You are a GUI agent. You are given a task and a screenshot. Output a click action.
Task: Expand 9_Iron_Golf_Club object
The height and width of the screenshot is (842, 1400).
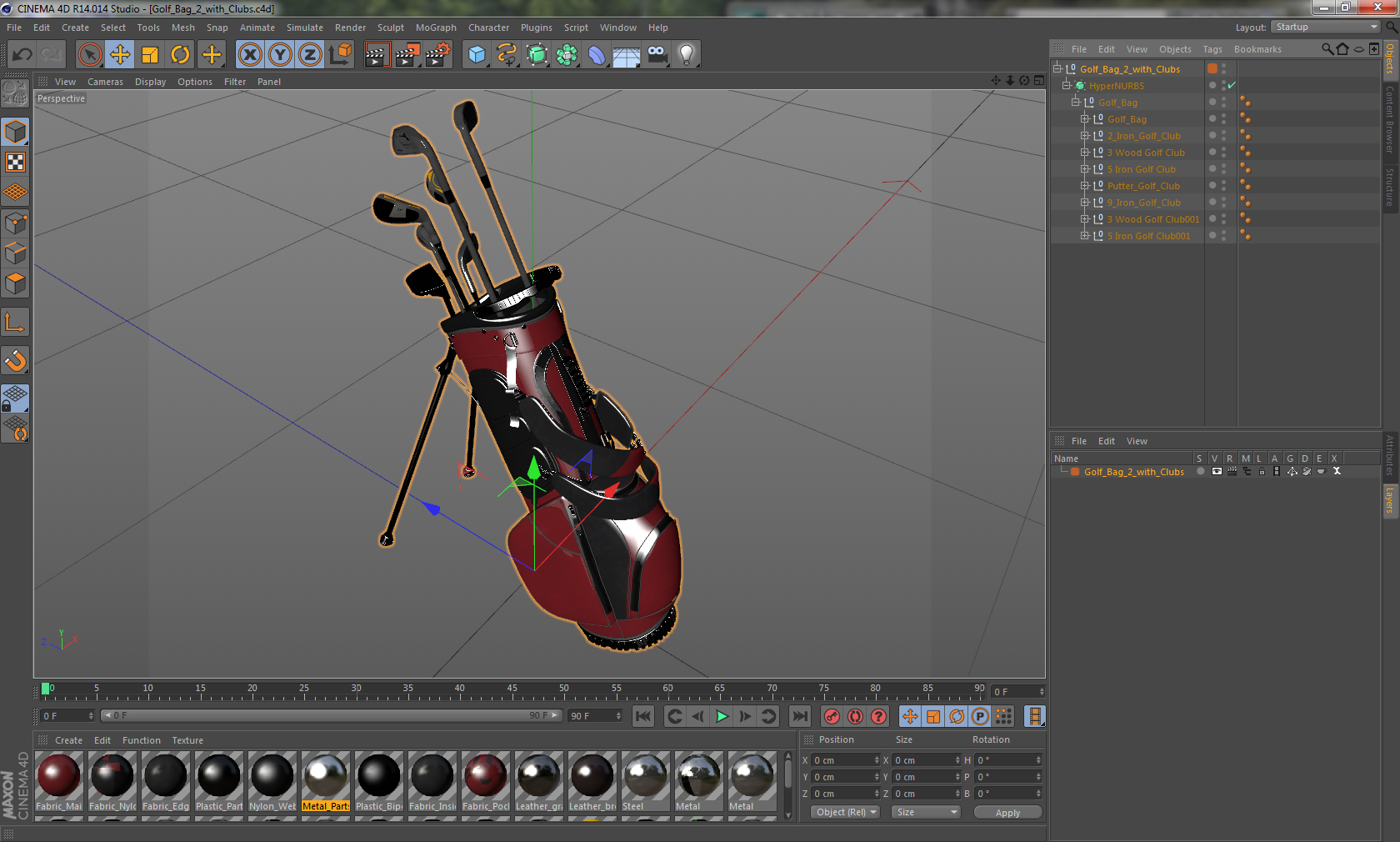click(x=1085, y=202)
